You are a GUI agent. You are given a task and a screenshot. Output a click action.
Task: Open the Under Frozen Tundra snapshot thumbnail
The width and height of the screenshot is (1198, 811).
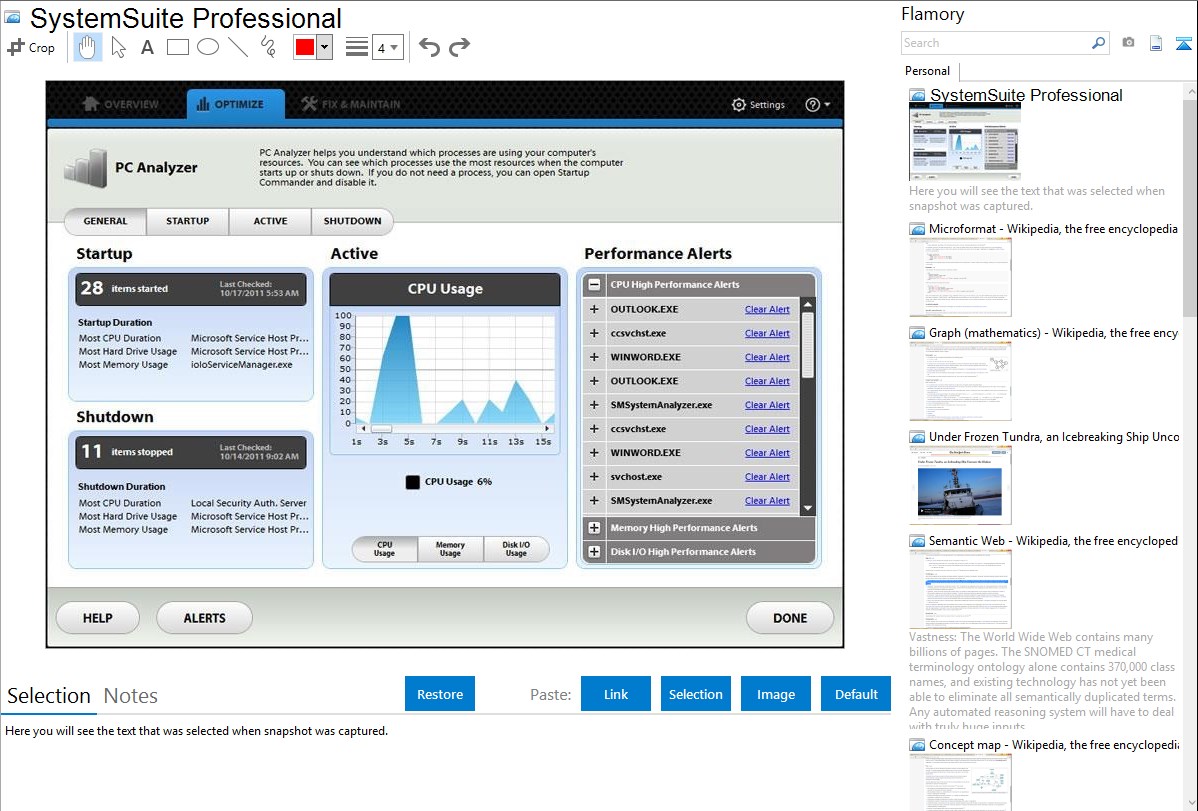[960, 485]
